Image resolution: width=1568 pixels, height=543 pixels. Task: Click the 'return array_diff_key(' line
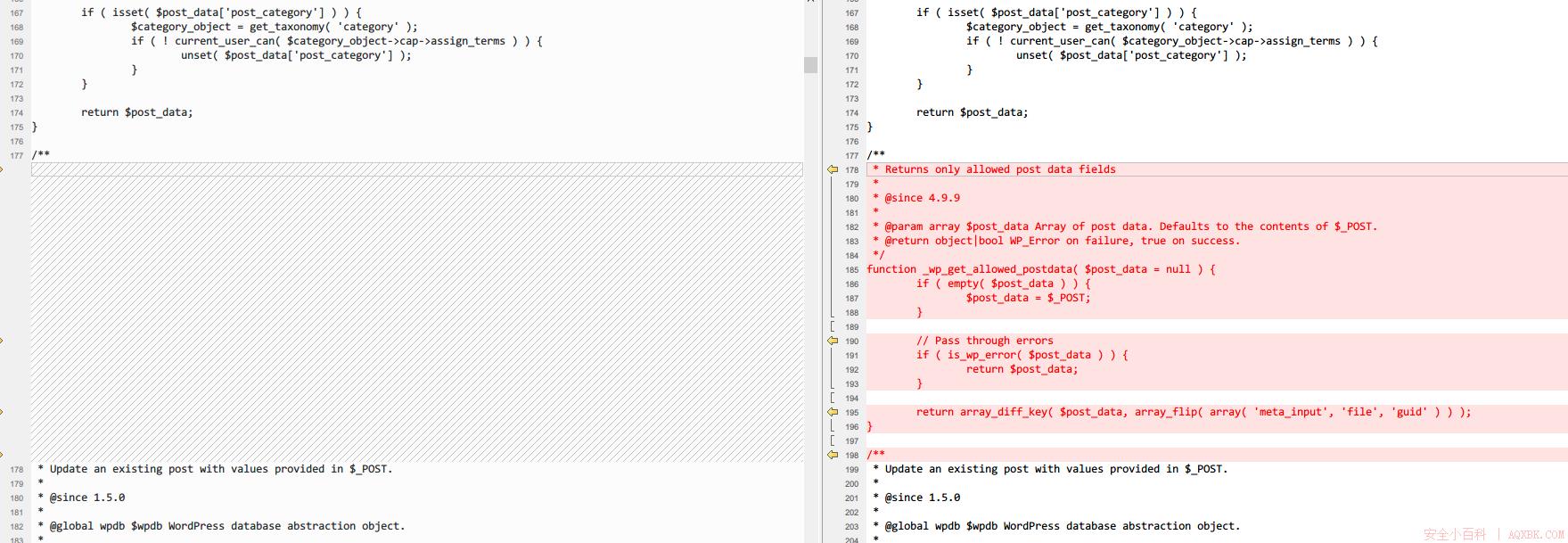point(1194,412)
